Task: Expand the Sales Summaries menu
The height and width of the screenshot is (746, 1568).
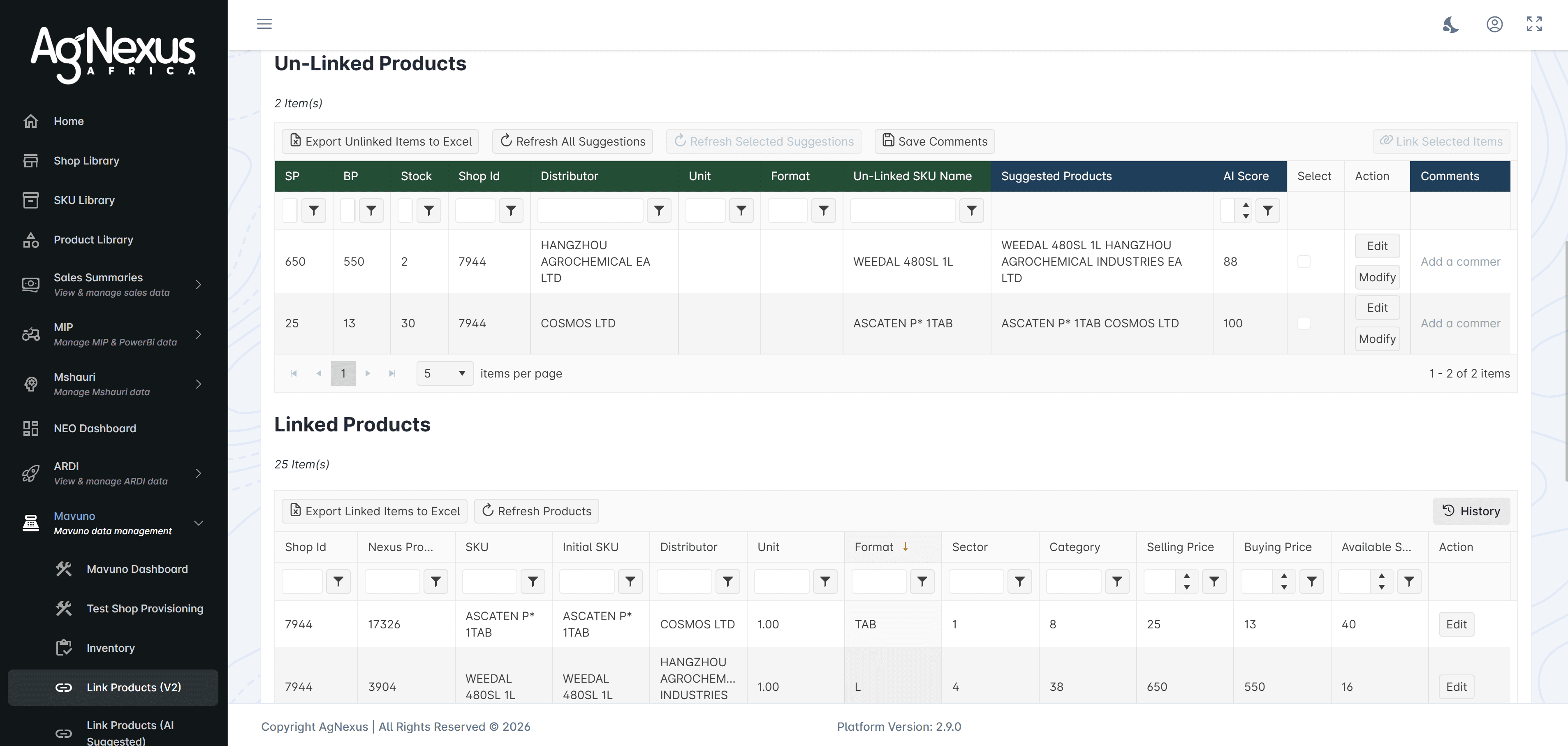Action: [x=113, y=284]
